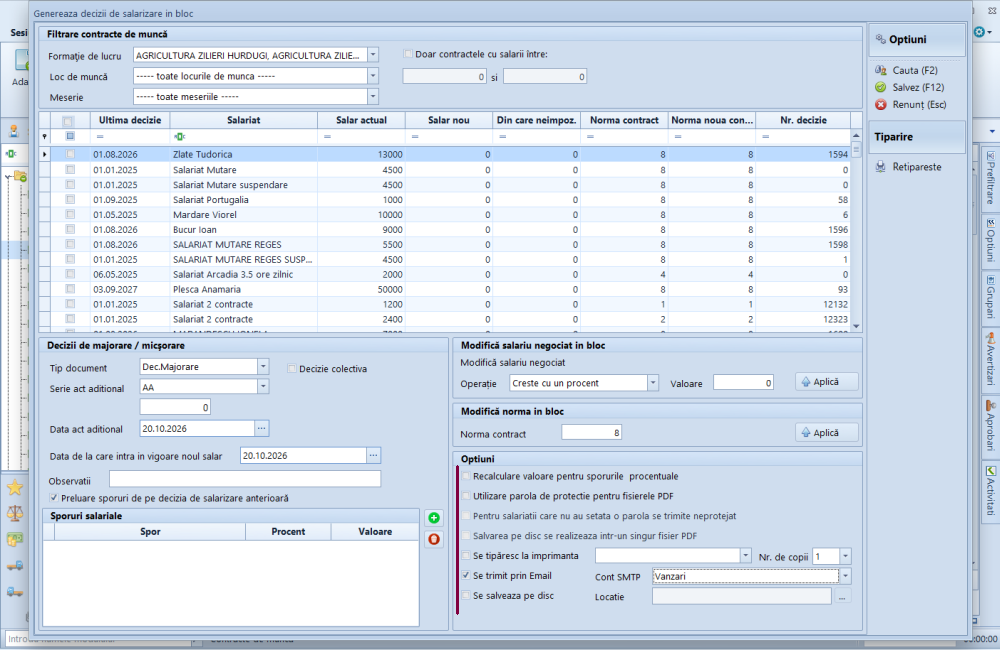
Task: Open the Nr. de copii dropdown
Action: tap(845, 556)
